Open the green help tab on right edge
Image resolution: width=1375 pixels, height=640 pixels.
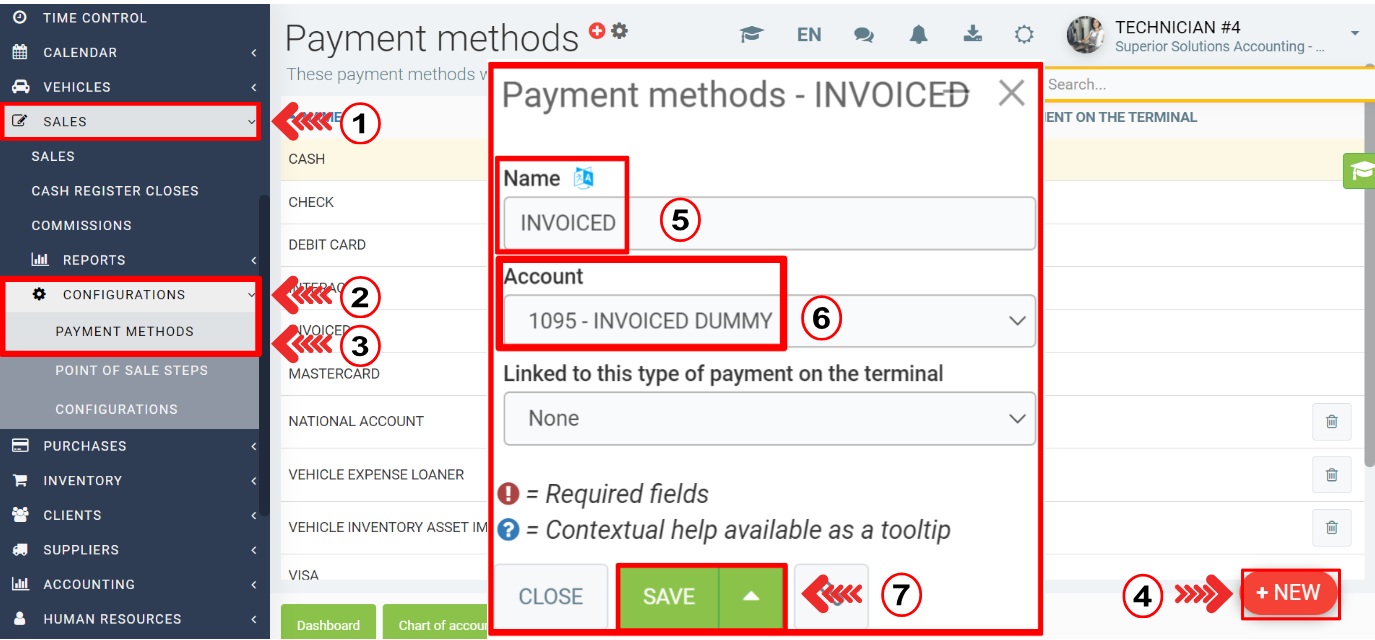[x=1359, y=171]
